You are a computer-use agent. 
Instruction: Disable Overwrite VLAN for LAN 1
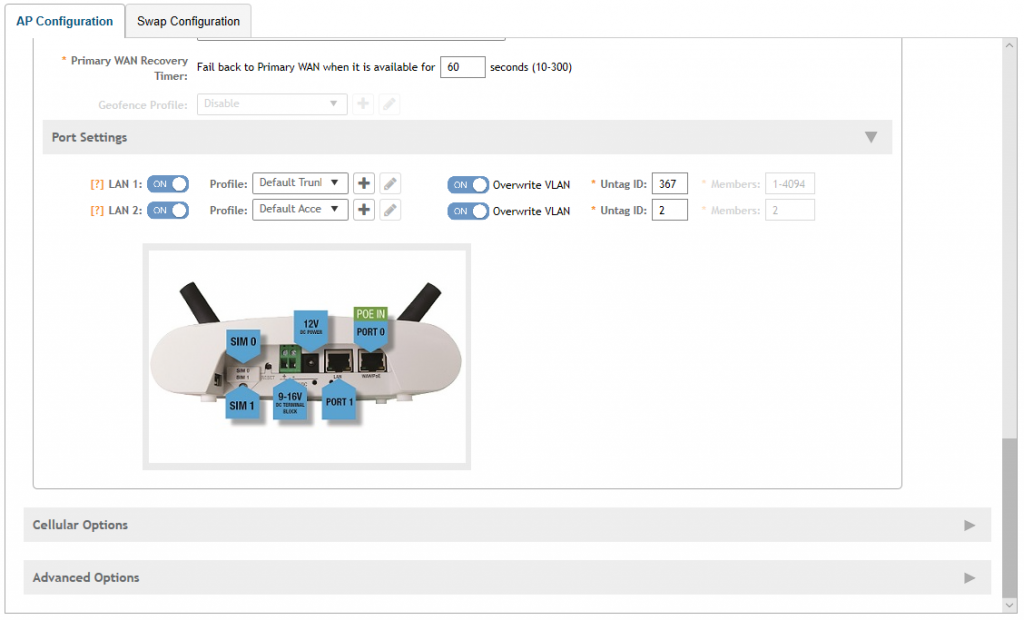click(x=468, y=185)
